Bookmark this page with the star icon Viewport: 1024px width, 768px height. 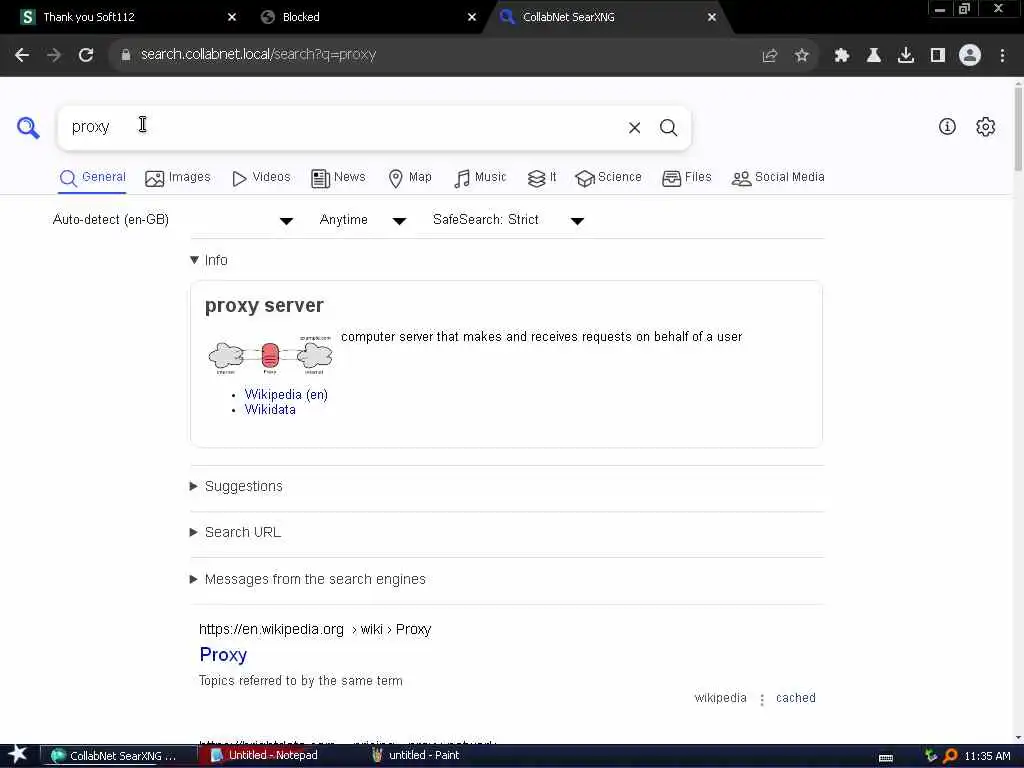[x=802, y=56]
